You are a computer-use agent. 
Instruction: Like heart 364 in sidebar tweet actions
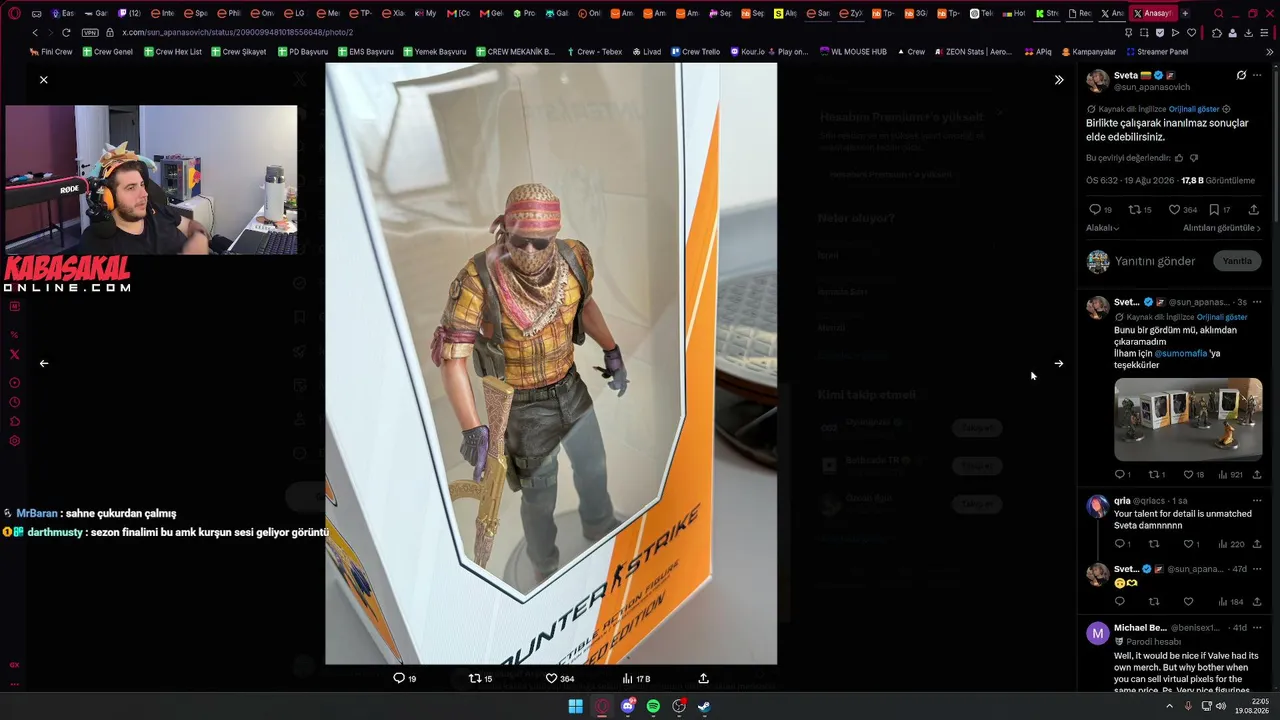pos(1183,210)
